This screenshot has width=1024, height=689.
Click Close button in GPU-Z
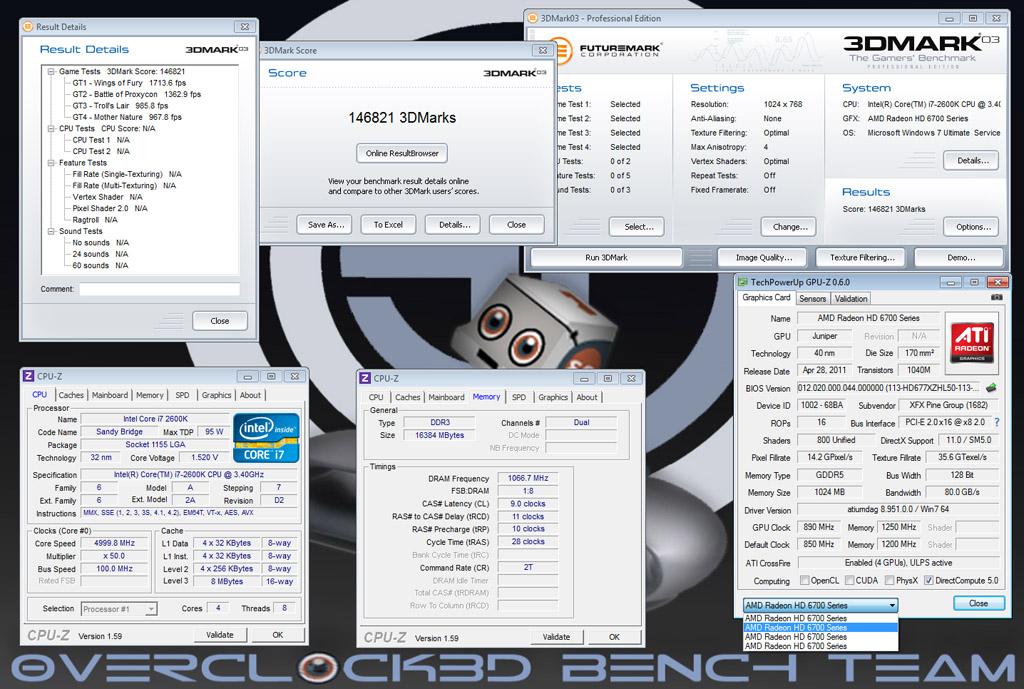(x=979, y=603)
